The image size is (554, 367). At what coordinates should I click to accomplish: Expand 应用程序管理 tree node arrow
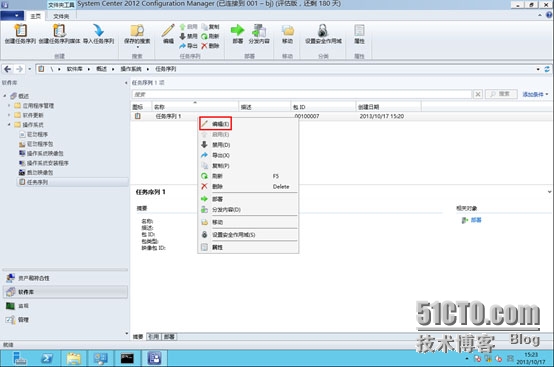(x=9, y=105)
